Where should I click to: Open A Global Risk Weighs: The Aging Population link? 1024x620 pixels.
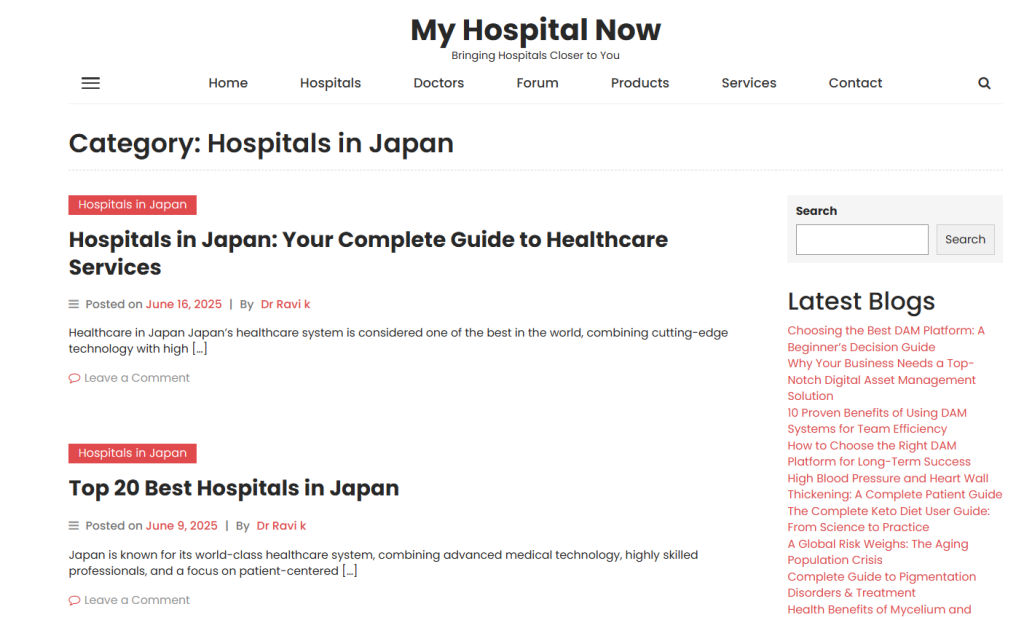pos(878,552)
